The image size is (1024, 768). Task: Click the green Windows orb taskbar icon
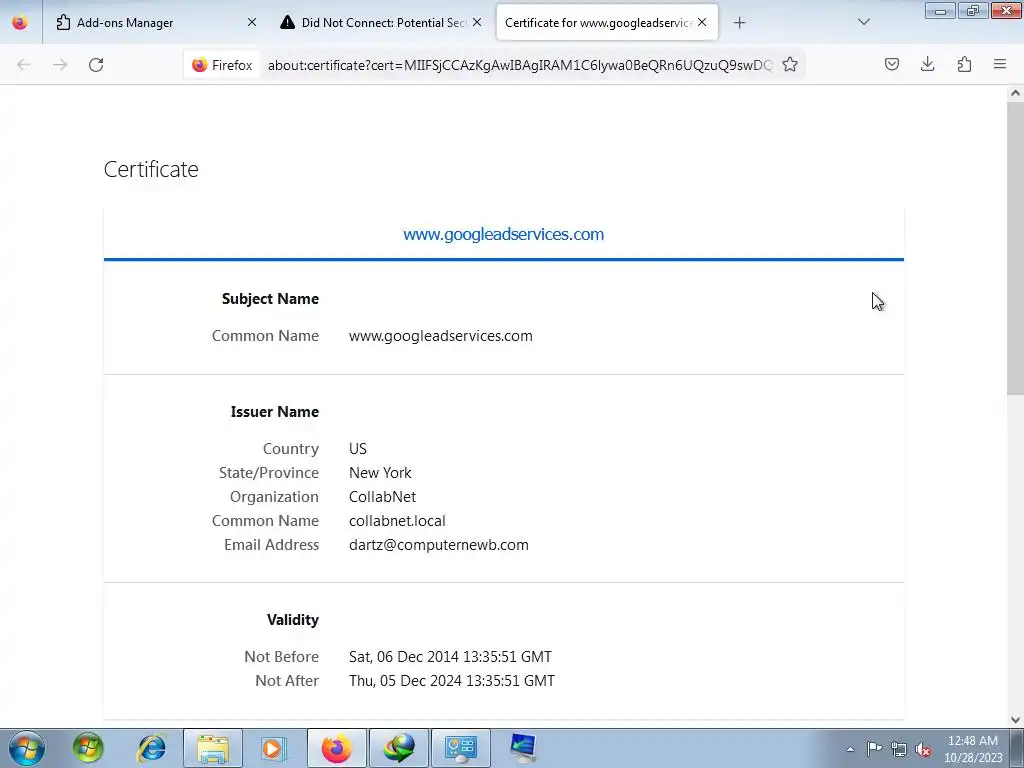point(88,748)
